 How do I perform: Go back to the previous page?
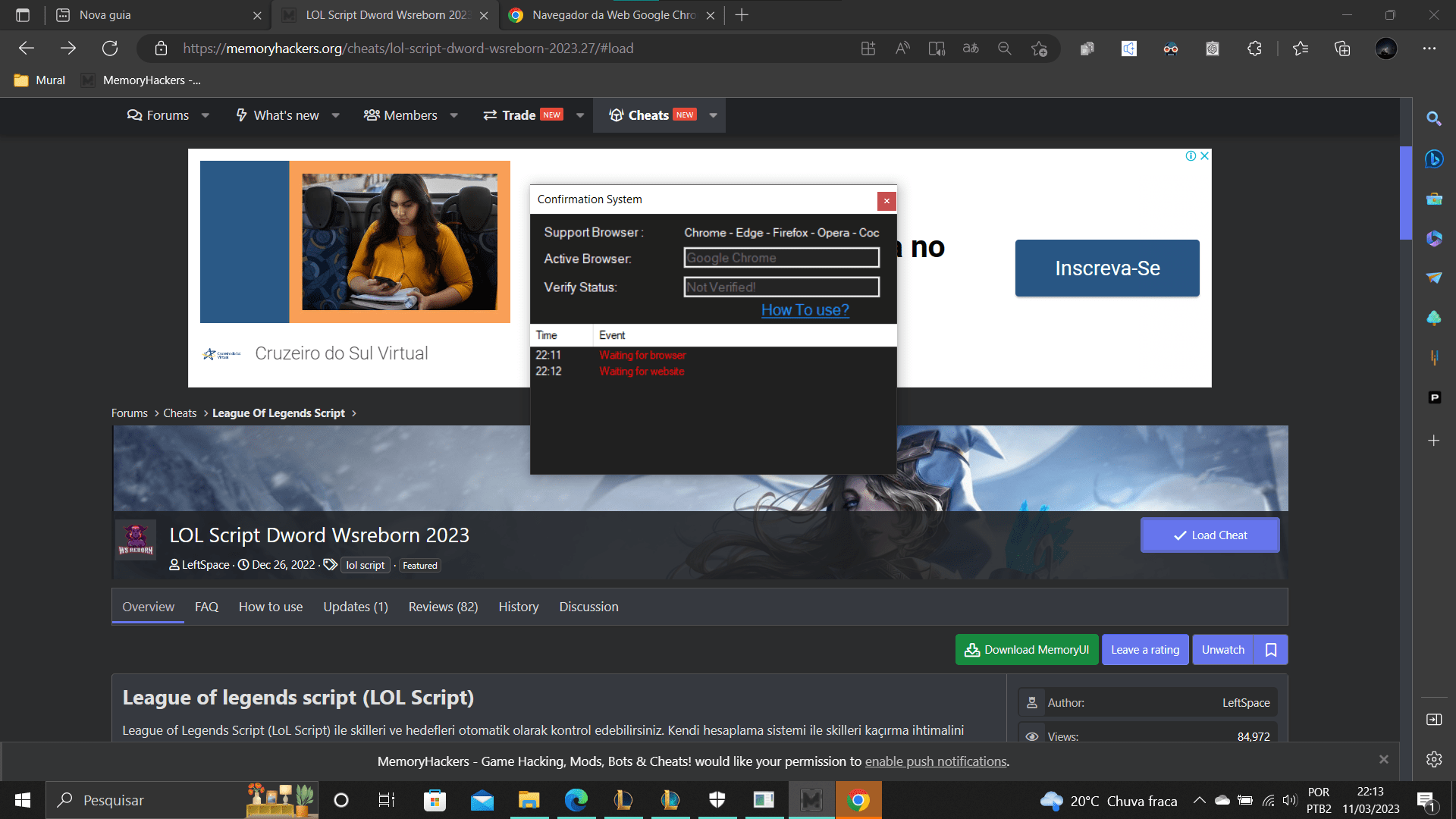[27, 49]
